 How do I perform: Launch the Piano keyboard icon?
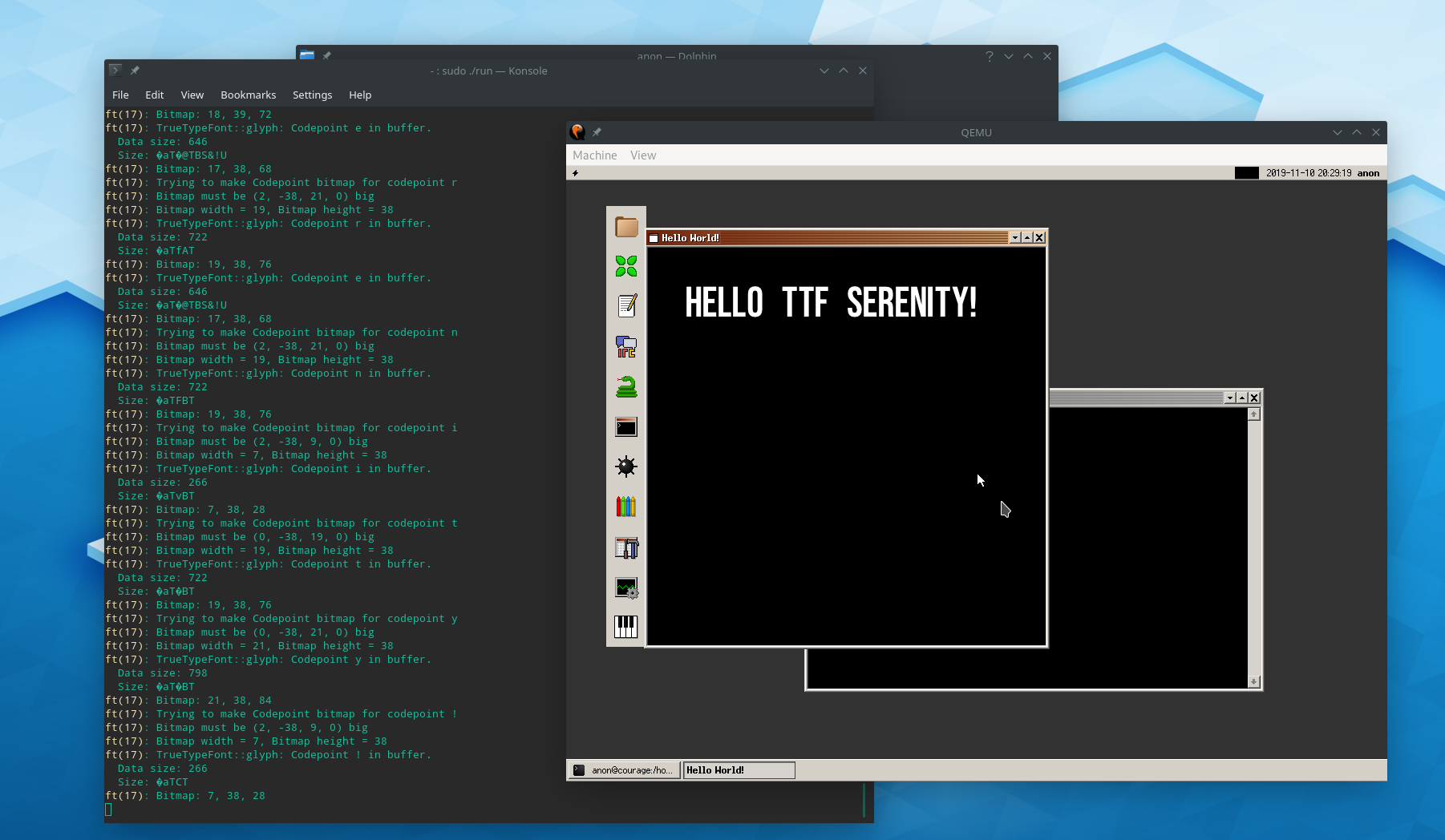tap(626, 627)
